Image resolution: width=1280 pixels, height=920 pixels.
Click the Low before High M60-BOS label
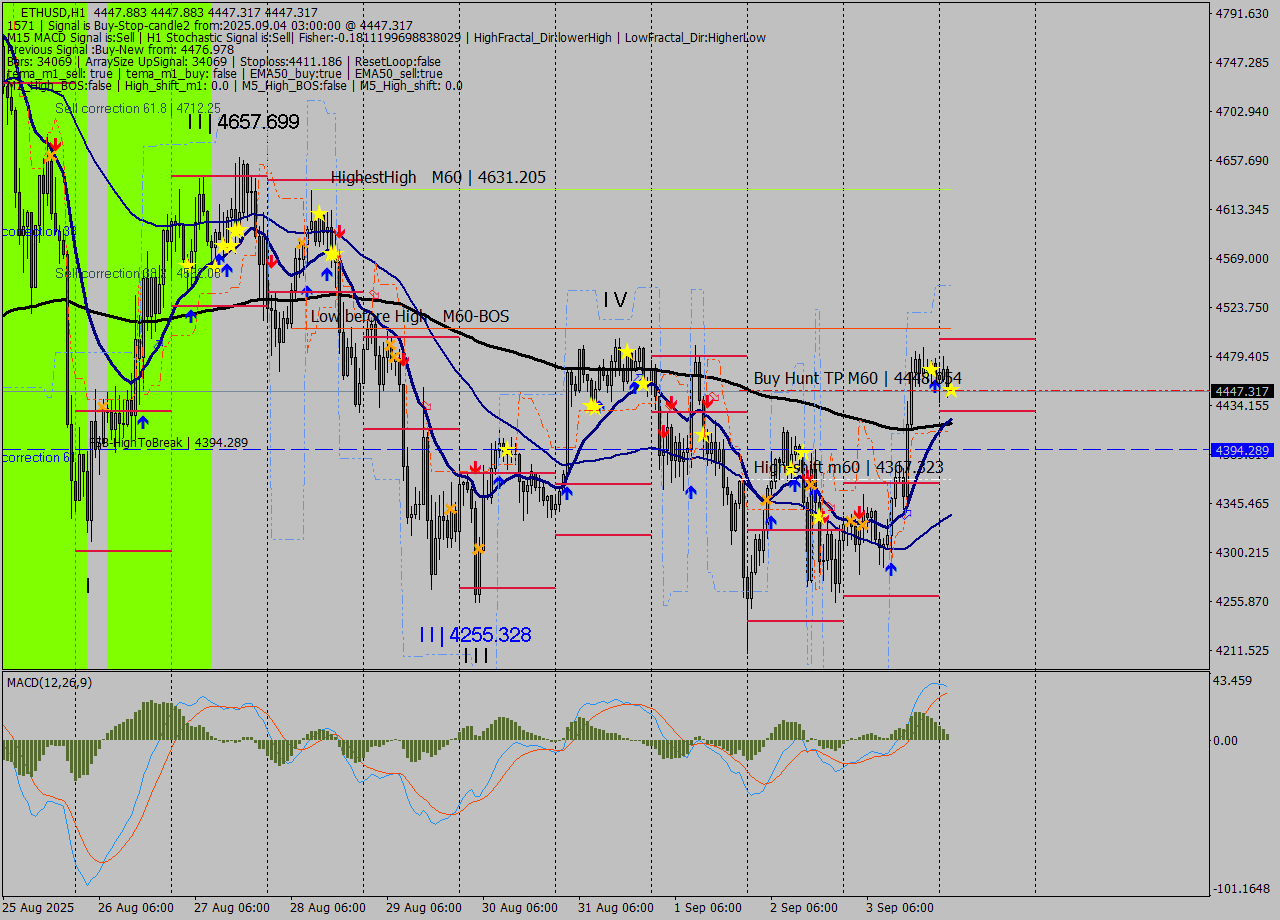click(x=409, y=316)
